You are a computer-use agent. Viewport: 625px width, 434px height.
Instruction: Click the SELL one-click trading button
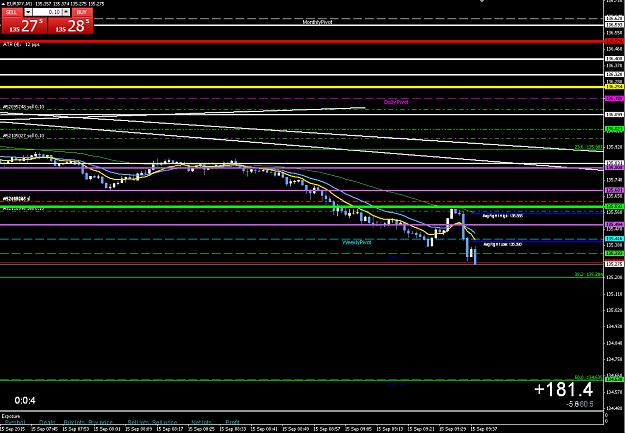tap(12, 12)
